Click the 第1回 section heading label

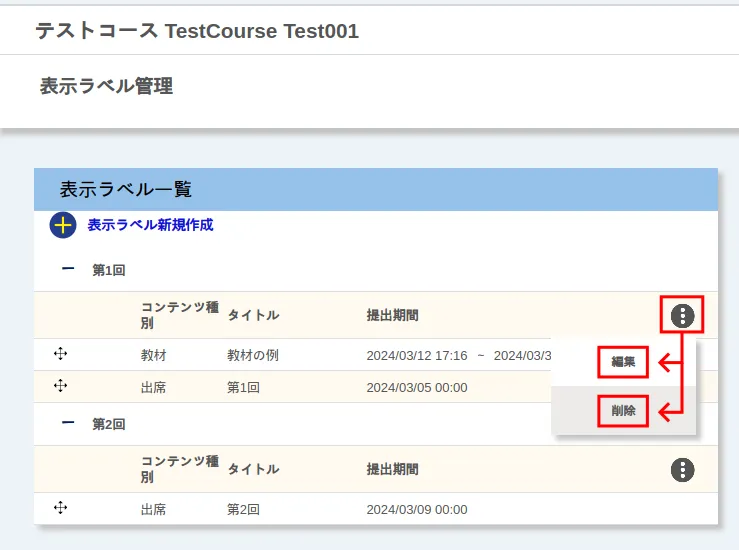coord(109,270)
